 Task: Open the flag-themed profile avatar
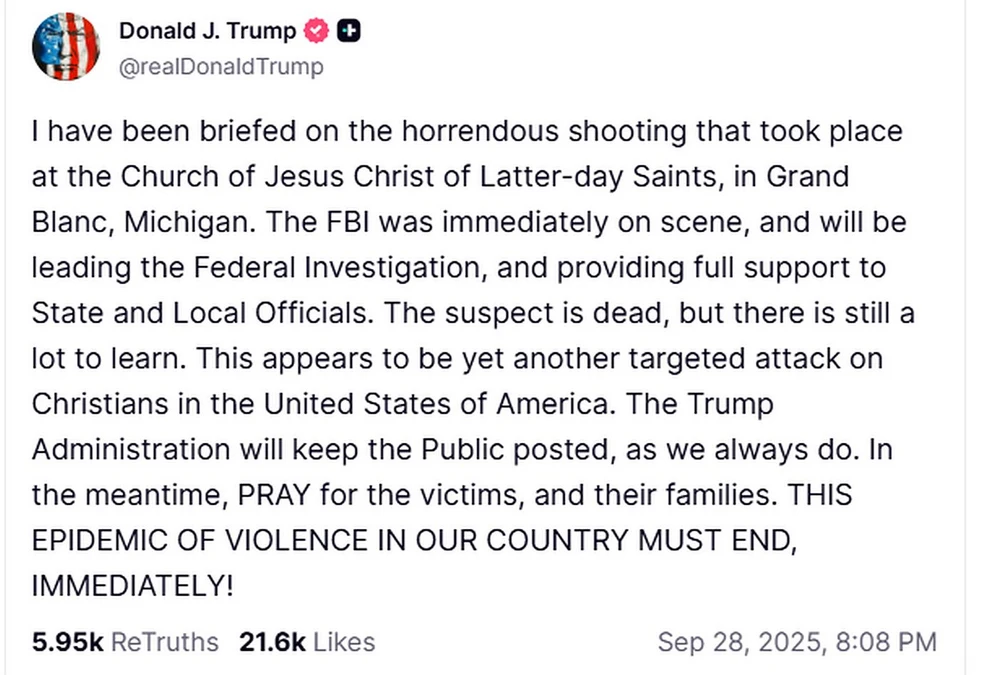tap(66, 47)
